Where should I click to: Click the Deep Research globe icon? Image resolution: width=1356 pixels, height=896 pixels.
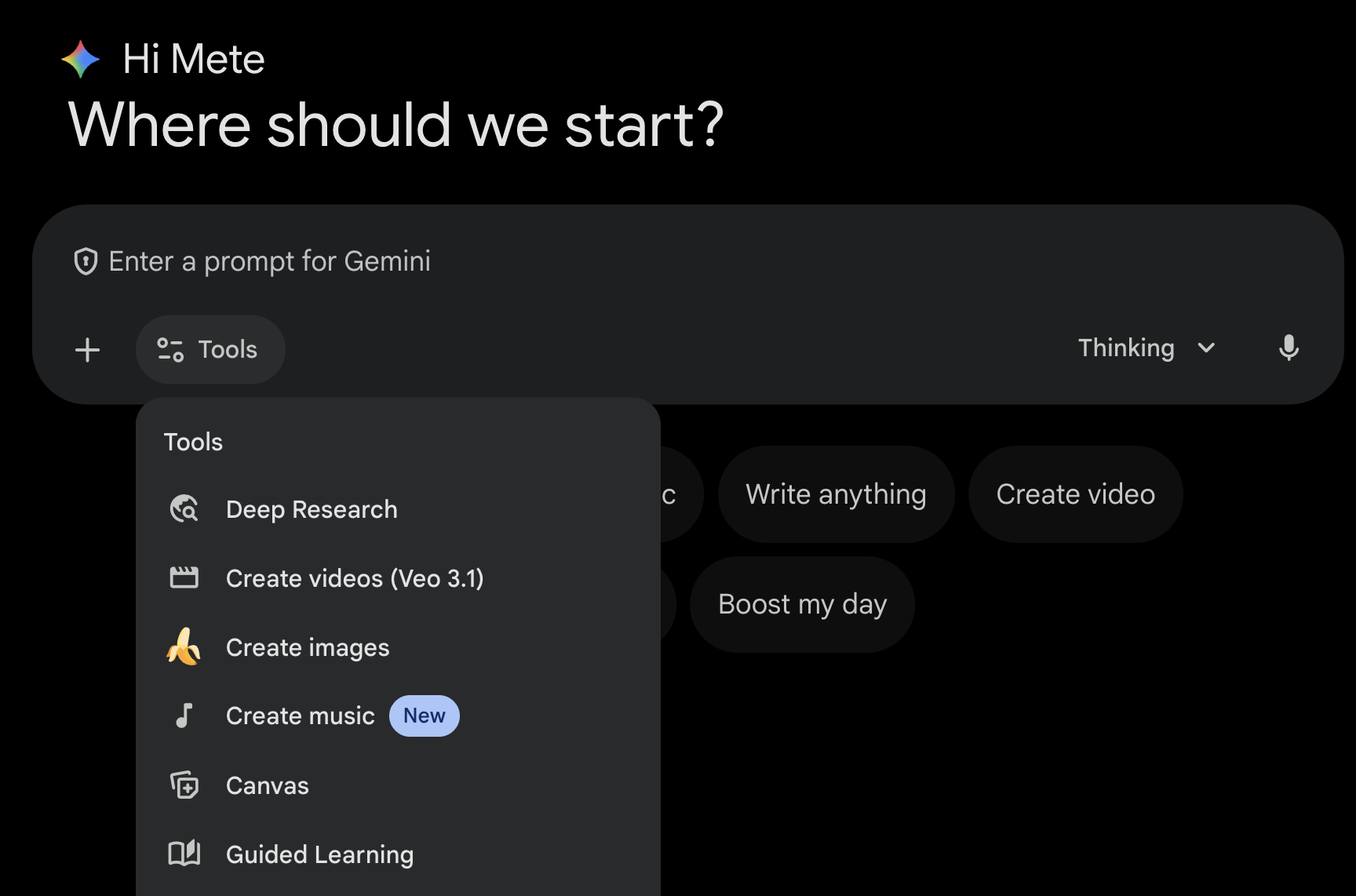point(184,509)
